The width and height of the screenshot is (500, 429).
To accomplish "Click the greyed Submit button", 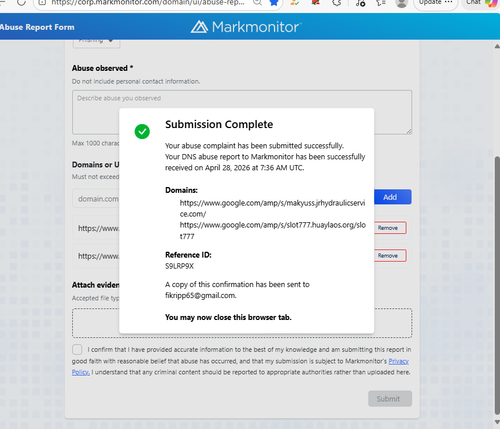I will (x=390, y=399).
